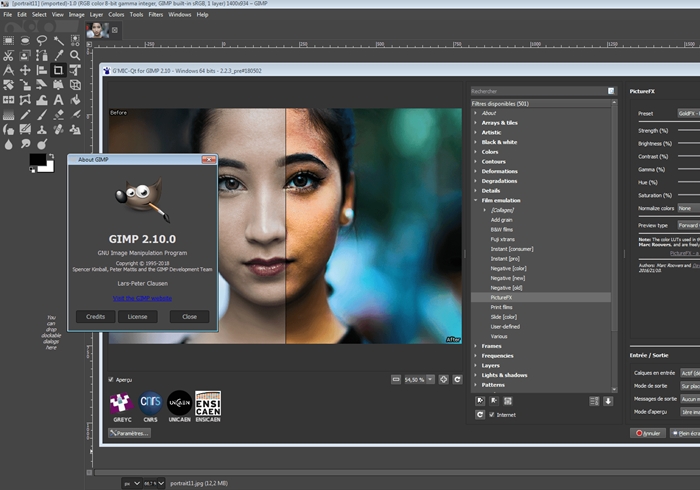Click the black foreground color swatch

36,159
